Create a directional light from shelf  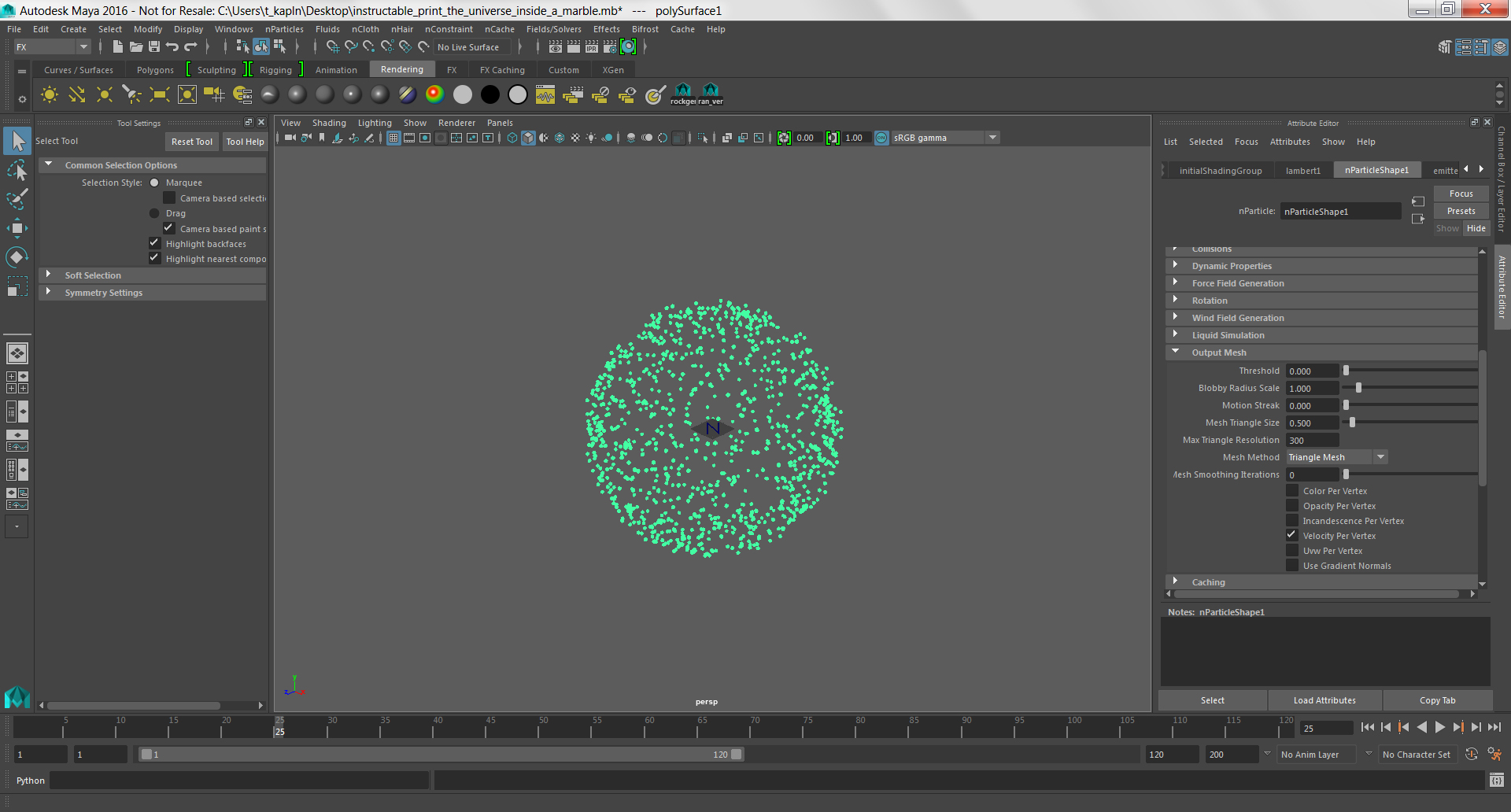[x=77, y=94]
